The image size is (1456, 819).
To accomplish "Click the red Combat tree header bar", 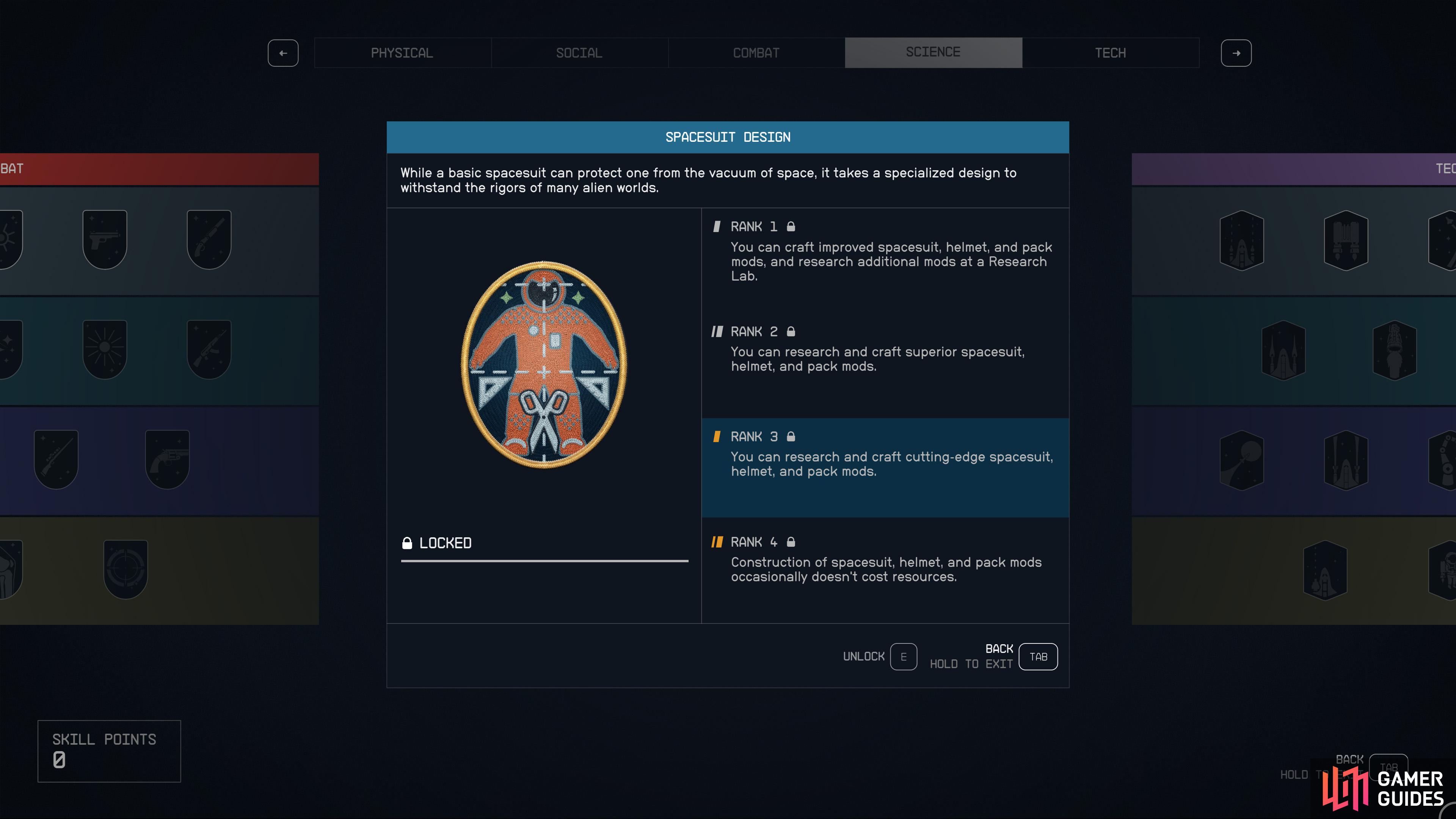I will pos(159,168).
